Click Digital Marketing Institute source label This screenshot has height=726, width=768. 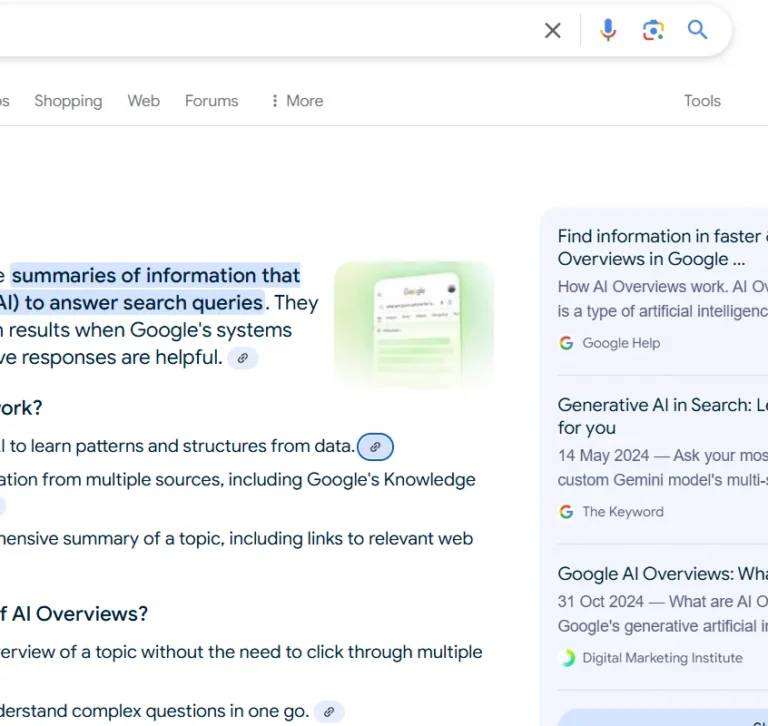pyautogui.click(x=662, y=657)
